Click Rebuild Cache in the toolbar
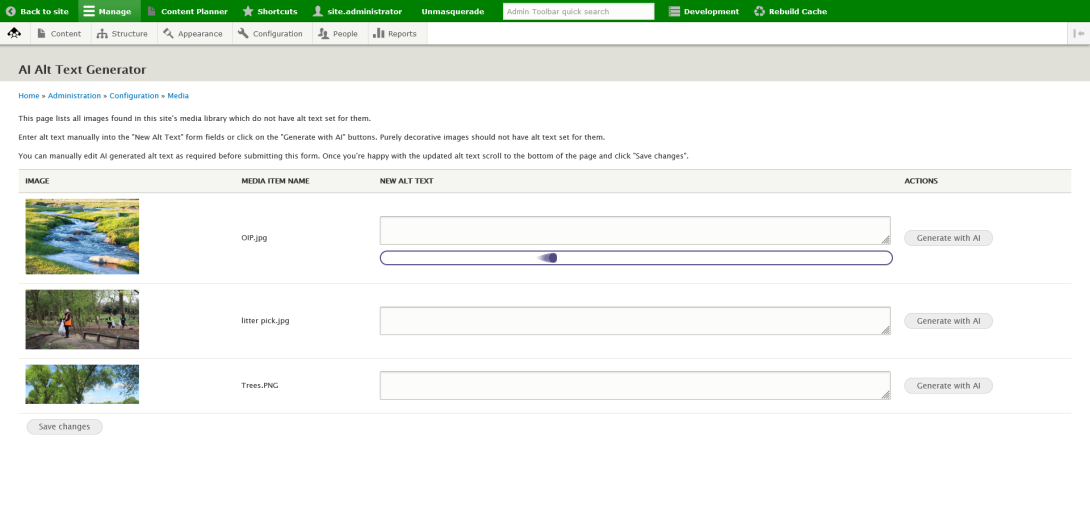 pyautogui.click(x=790, y=11)
